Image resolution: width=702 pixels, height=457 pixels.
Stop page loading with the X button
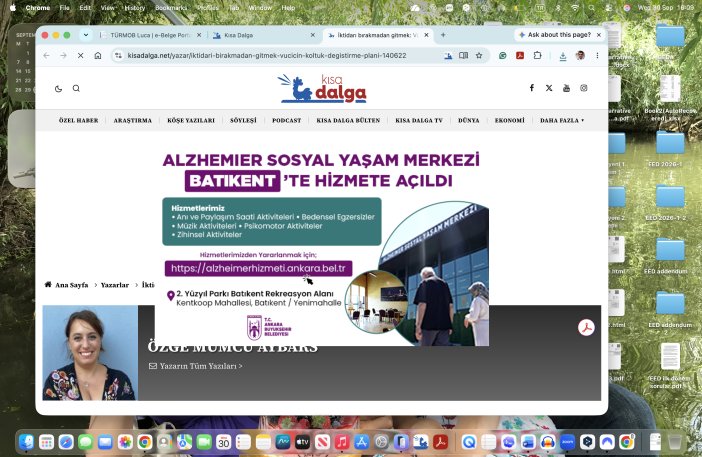tap(81, 56)
